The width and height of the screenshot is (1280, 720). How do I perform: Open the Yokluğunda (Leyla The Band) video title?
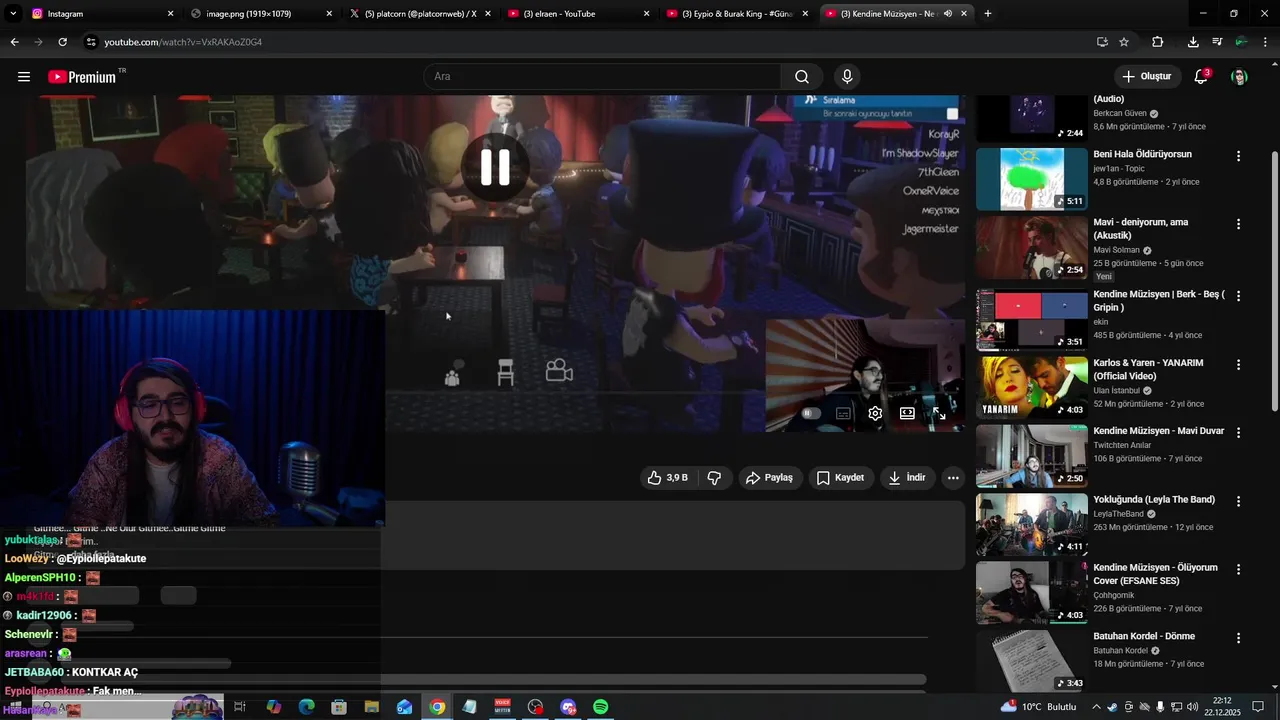(1154, 499)
